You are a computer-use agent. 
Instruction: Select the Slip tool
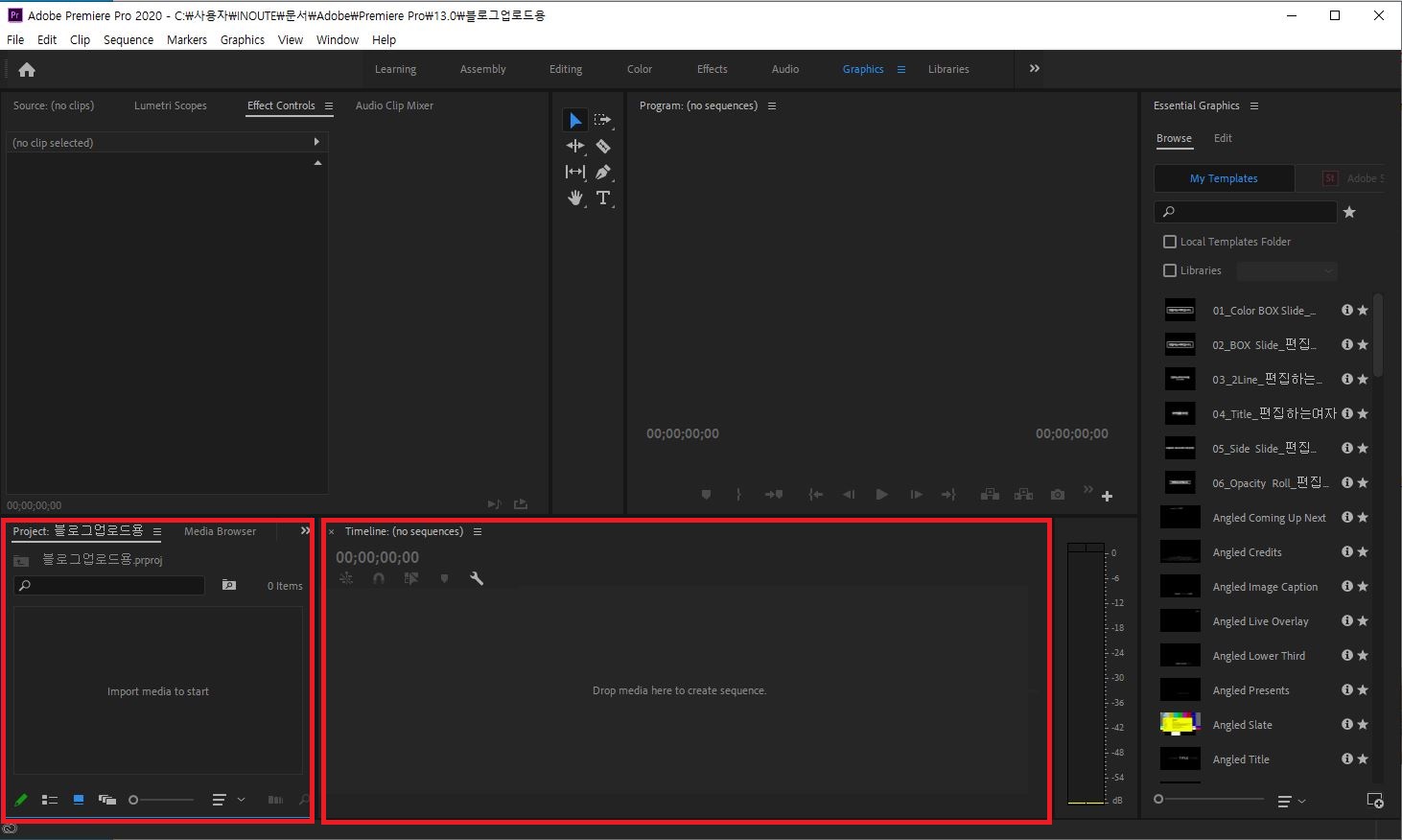coord(574,172)
